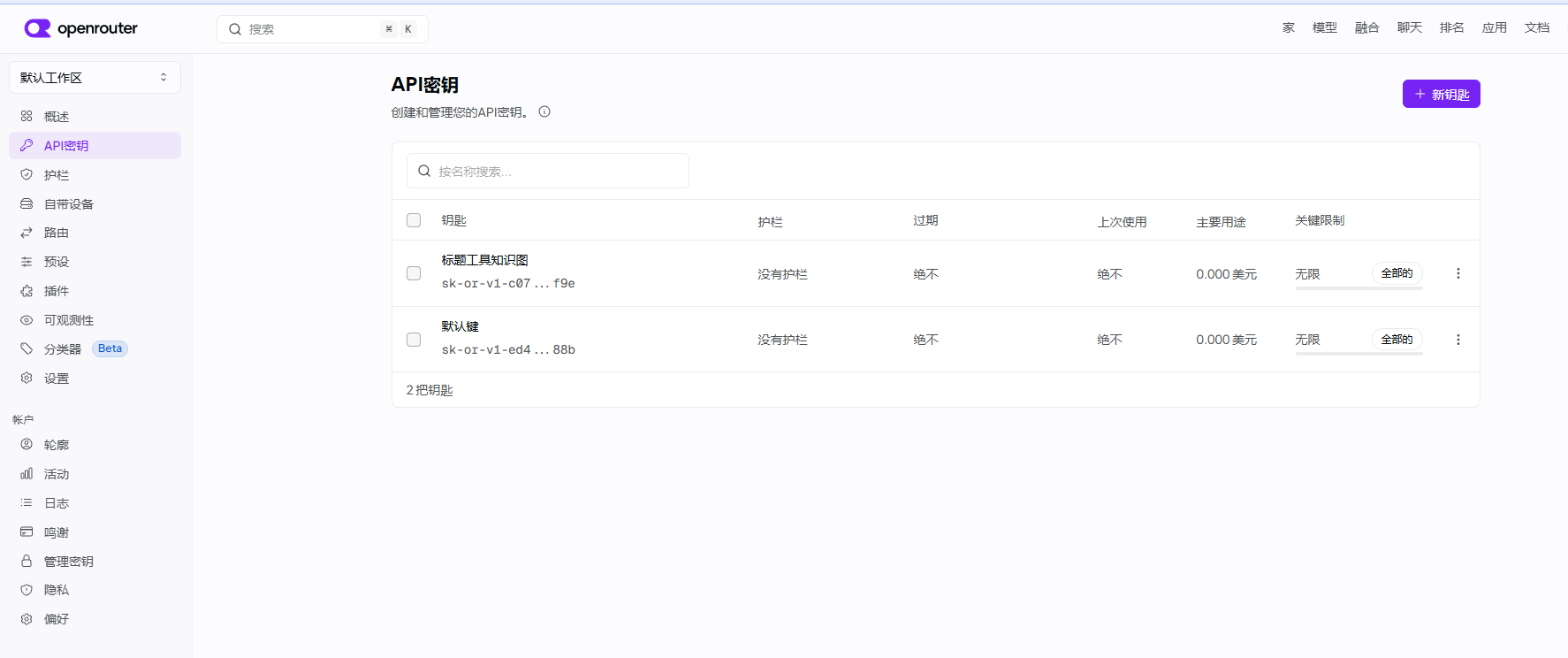Expand the 默认工作区 workspace selector
This screenshot has height=658, width=1568.
tap(95, 77)
